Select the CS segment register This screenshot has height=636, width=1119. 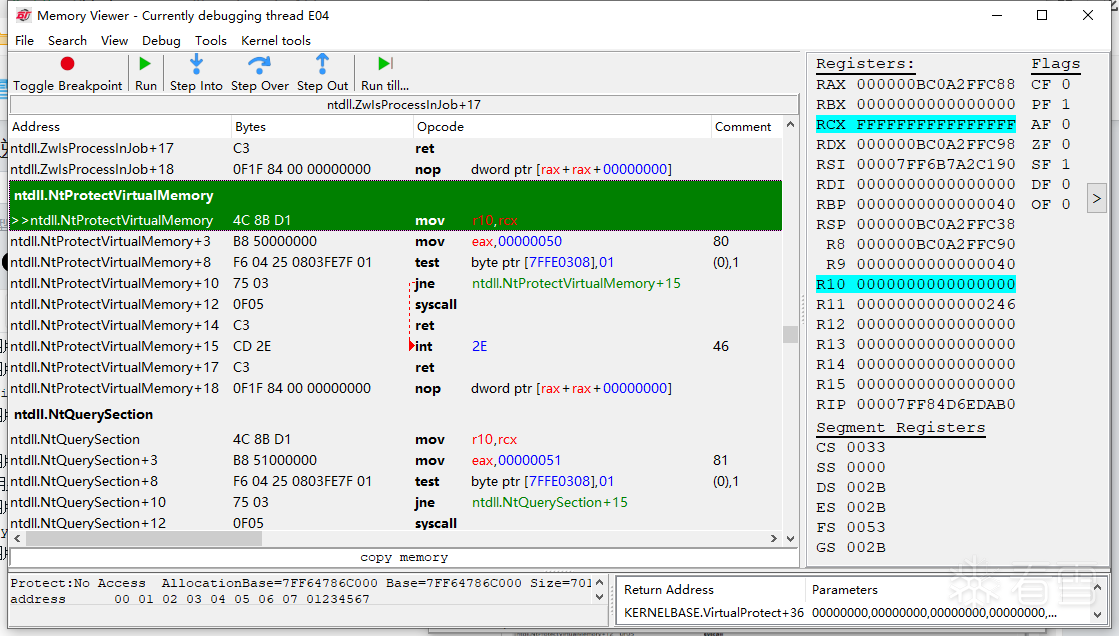pyautogui.click(x=851, y=448)
